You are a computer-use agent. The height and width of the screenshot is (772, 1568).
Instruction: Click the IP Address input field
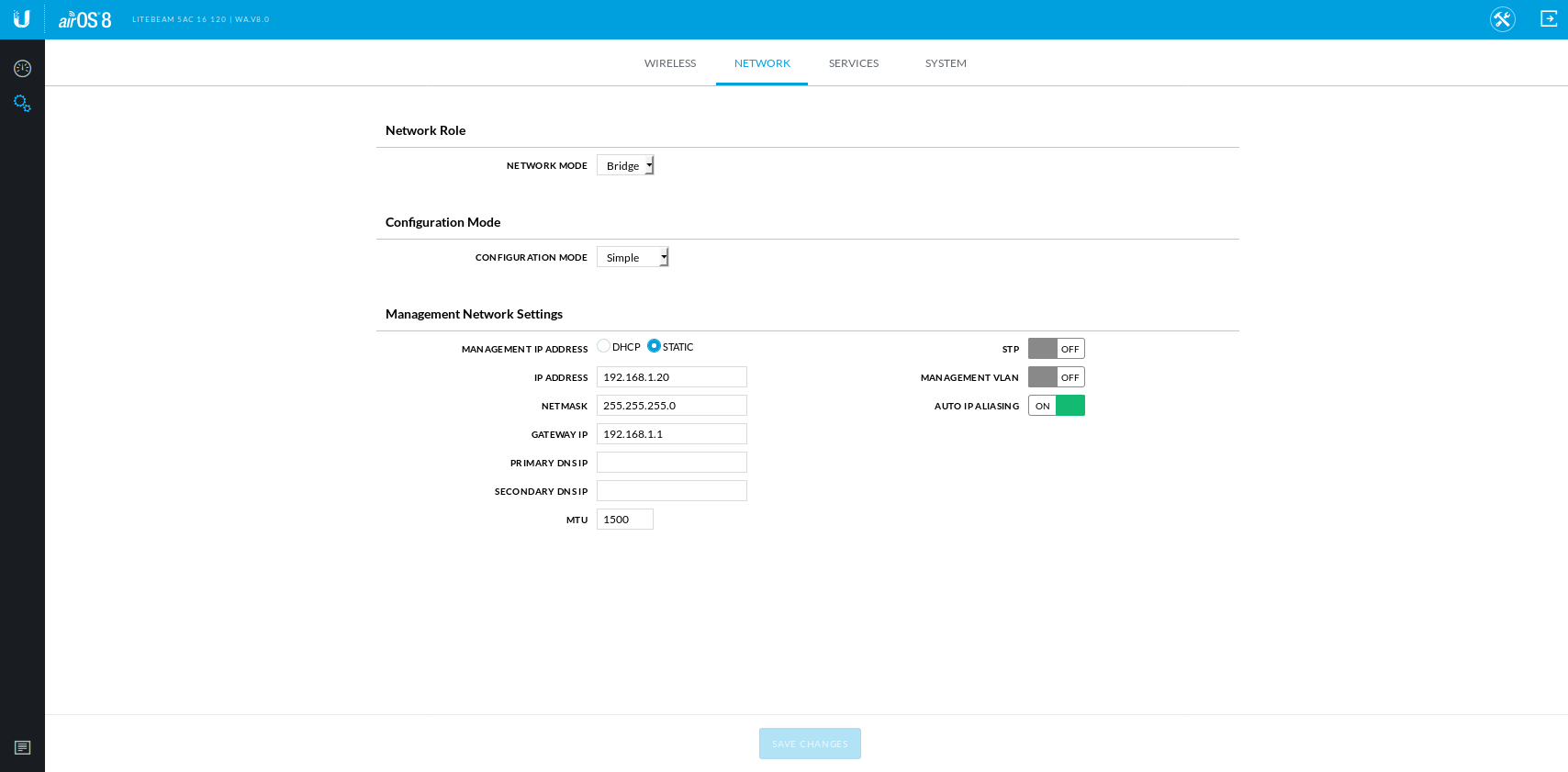pos(672,377)
